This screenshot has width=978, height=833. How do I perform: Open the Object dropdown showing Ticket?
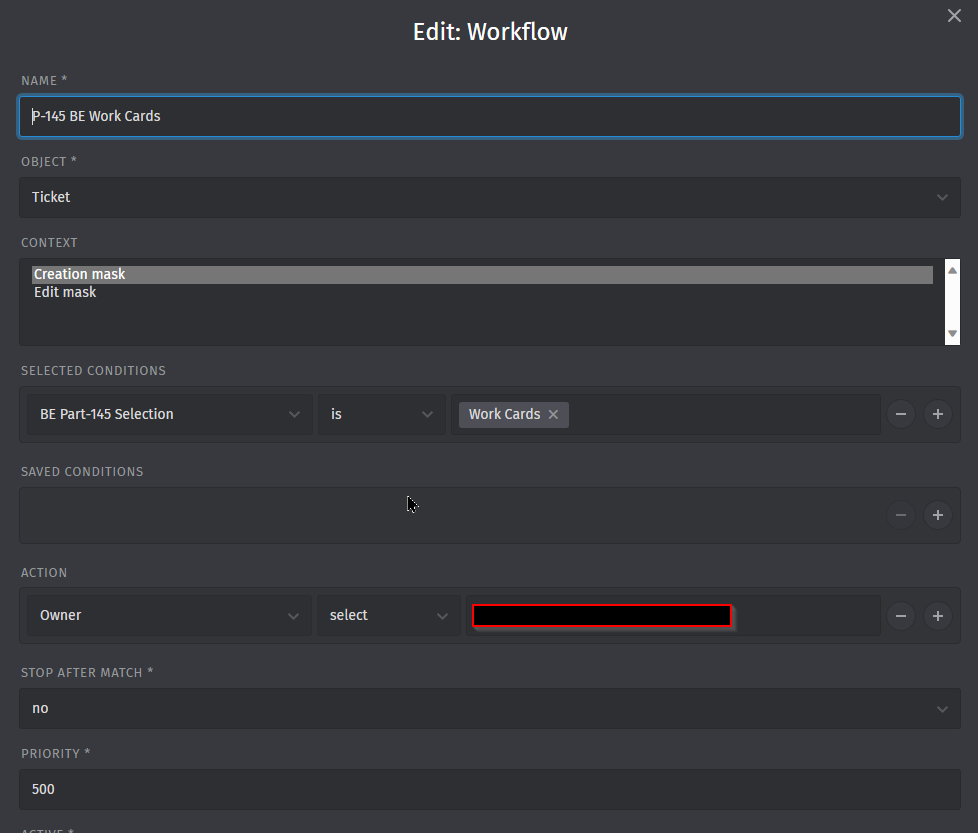coord(490,197)
